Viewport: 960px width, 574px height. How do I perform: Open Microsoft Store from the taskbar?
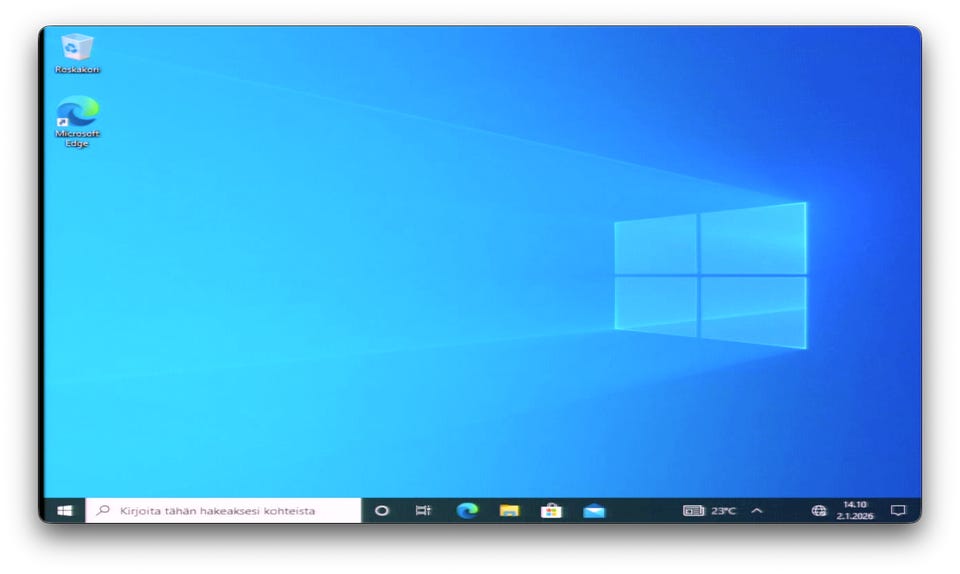click(x=551, y=510)
